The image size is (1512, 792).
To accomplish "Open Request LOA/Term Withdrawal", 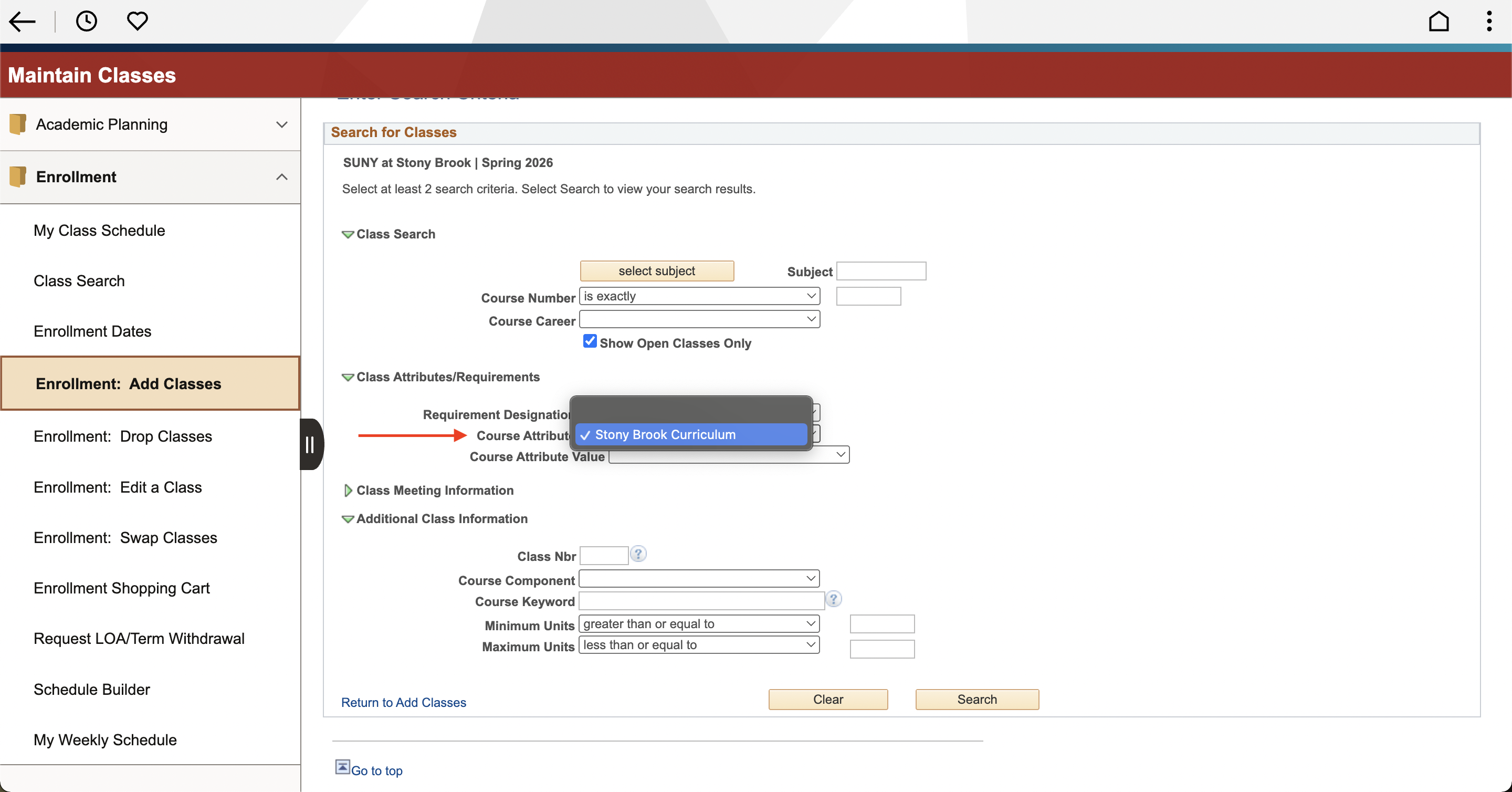I will (139, 639).
